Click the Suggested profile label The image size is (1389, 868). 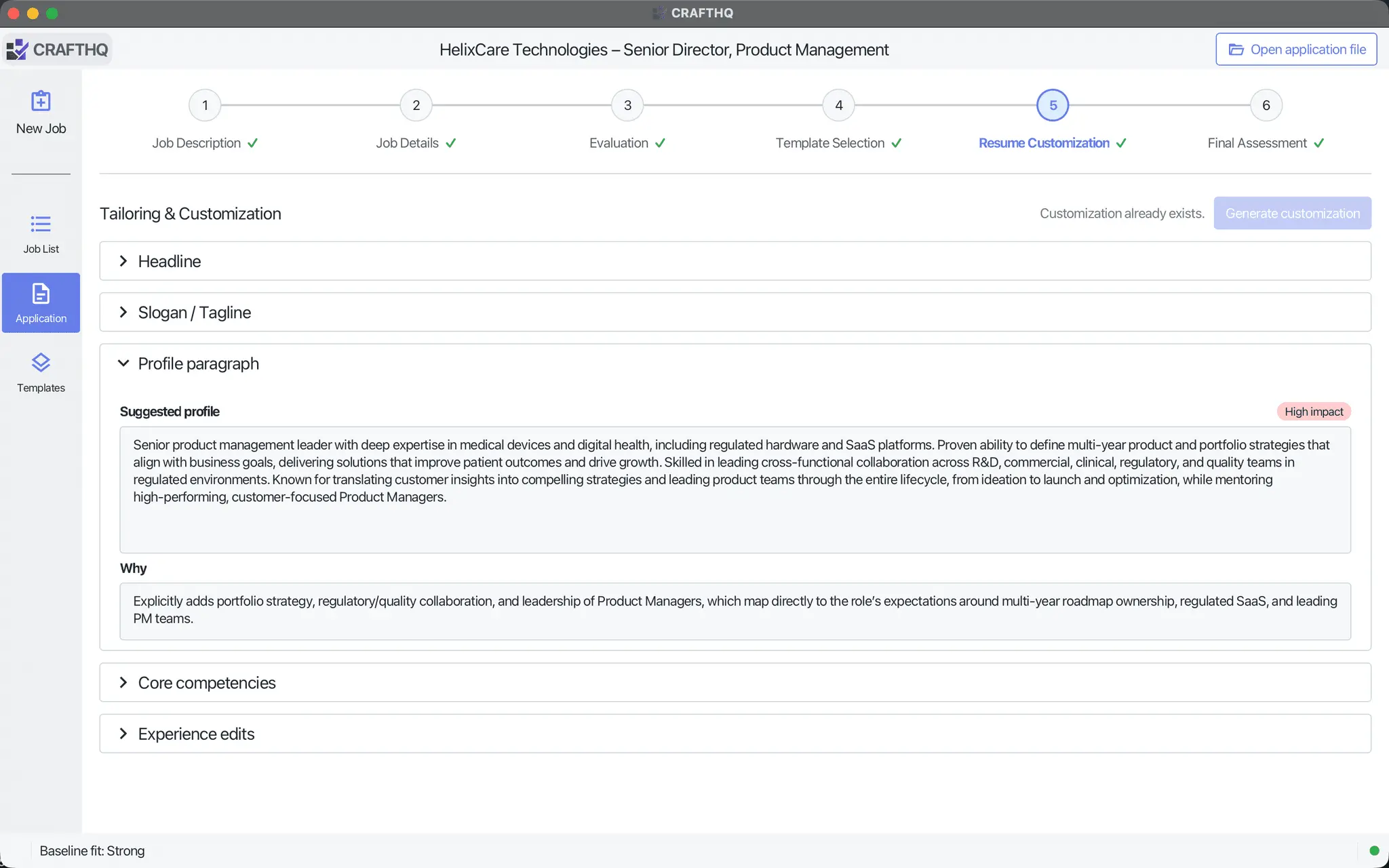pyautogui.click(x=170, y=412)
